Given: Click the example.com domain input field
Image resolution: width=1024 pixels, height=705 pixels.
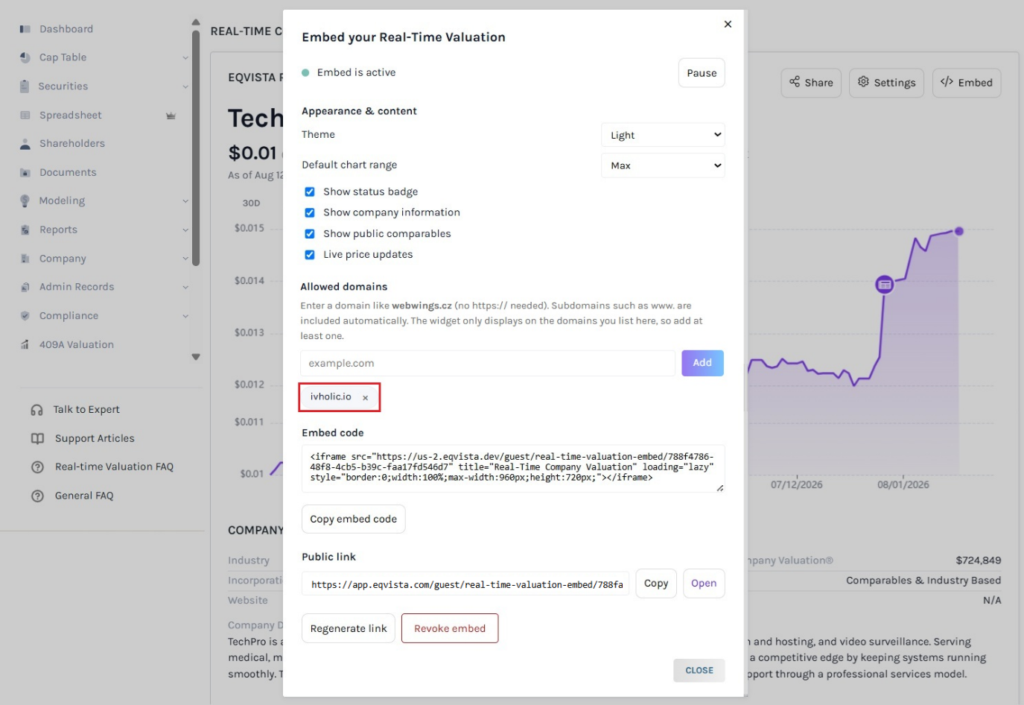Looking at the screenshot, I should 488,363.
